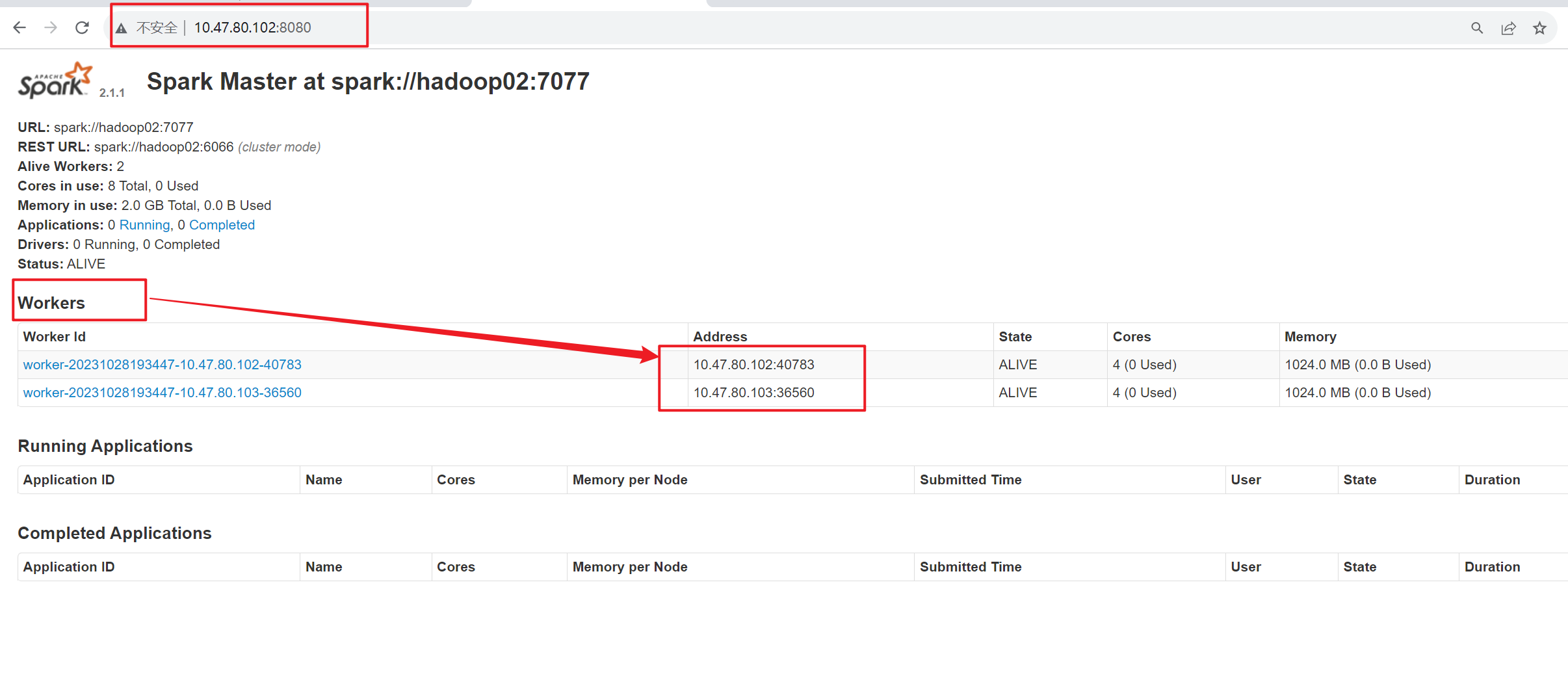The image size is (1568, 682).
Task: Click the Worker Id column header
Action: pos(55,337)
